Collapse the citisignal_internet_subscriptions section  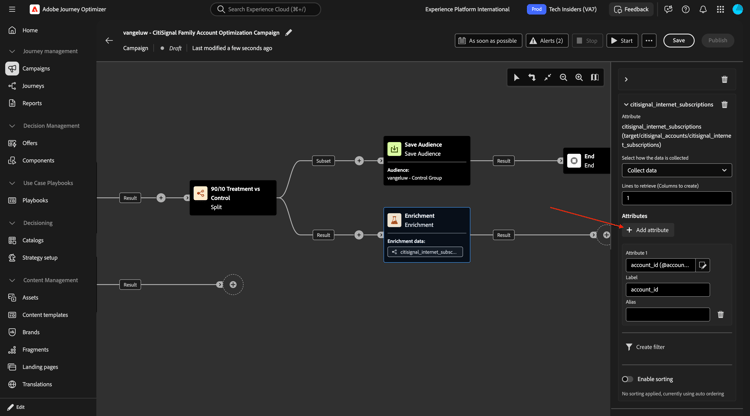[626, 104]
